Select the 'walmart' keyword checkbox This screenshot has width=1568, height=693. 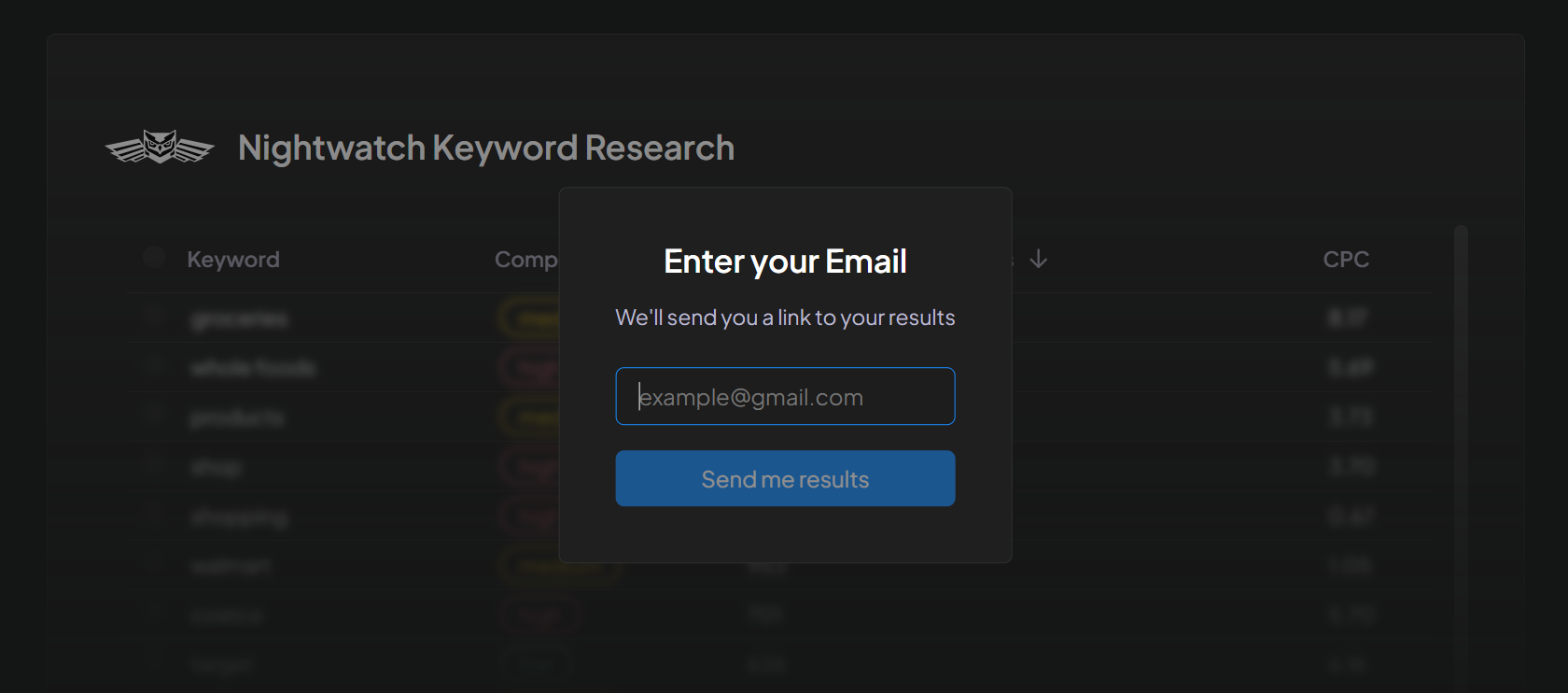[152, 565]
